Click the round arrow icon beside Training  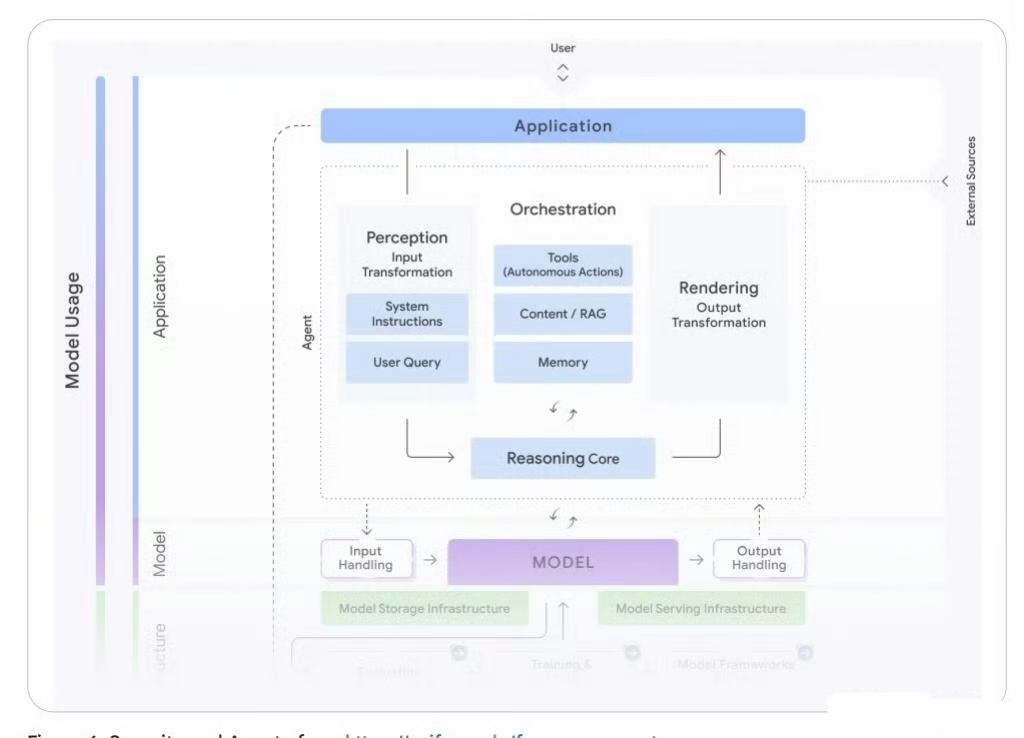(x=632, y=653)
